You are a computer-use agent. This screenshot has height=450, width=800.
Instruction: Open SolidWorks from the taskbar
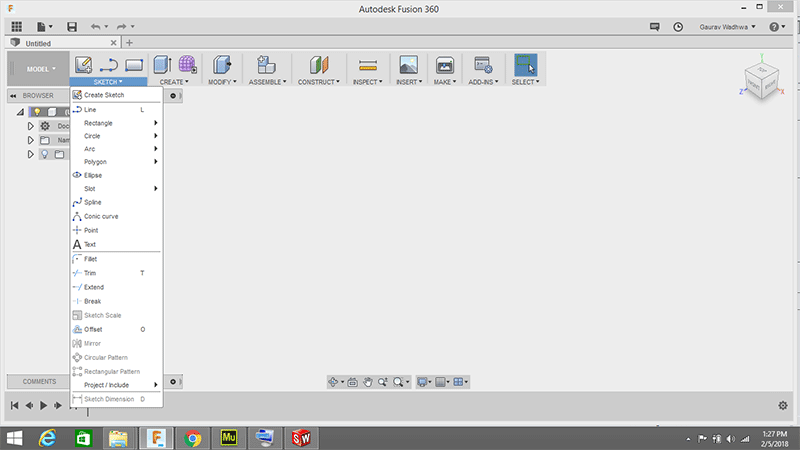301,438
